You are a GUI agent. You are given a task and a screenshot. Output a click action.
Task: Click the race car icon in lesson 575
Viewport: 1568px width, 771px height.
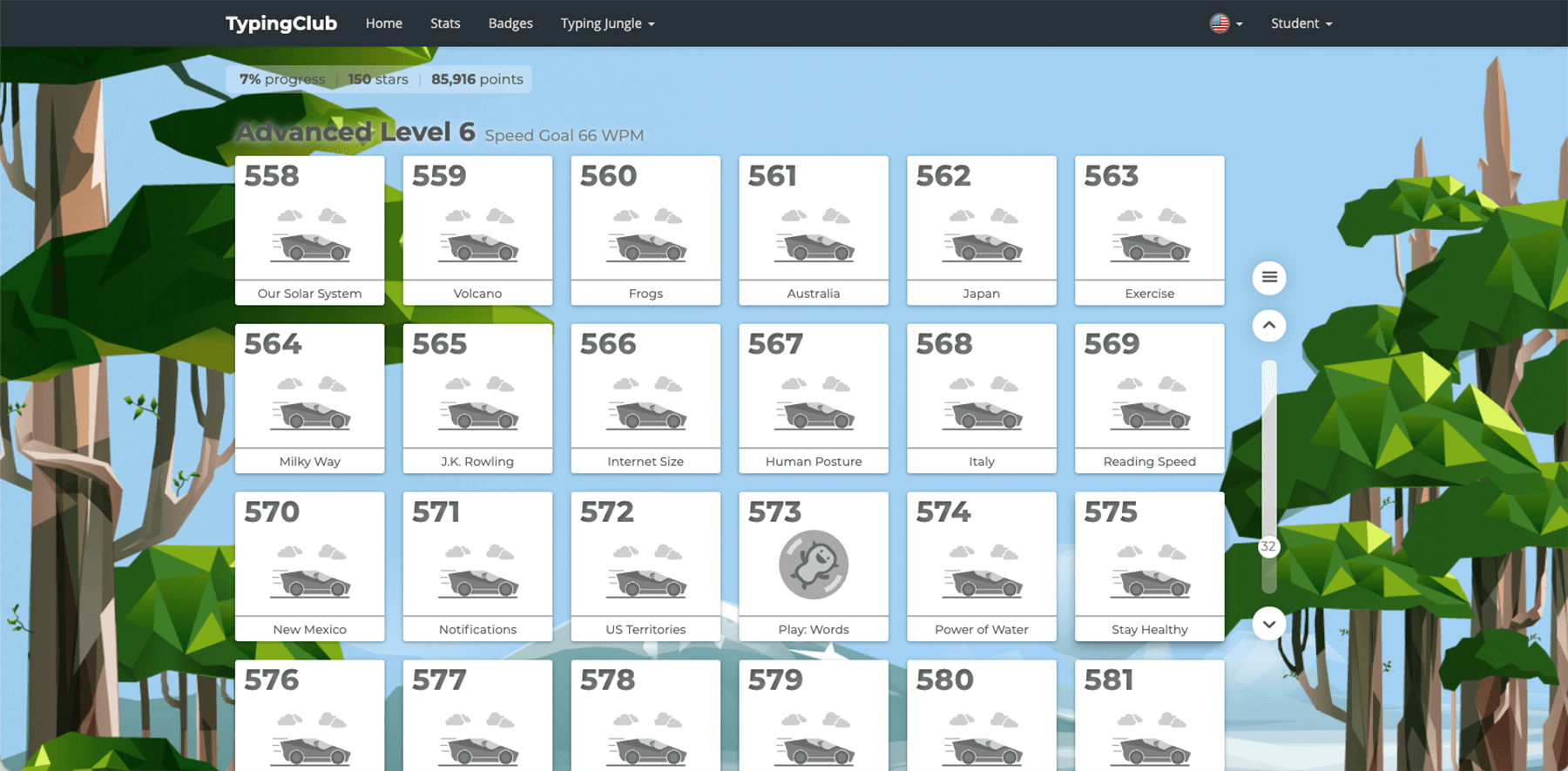point(1149,584)
